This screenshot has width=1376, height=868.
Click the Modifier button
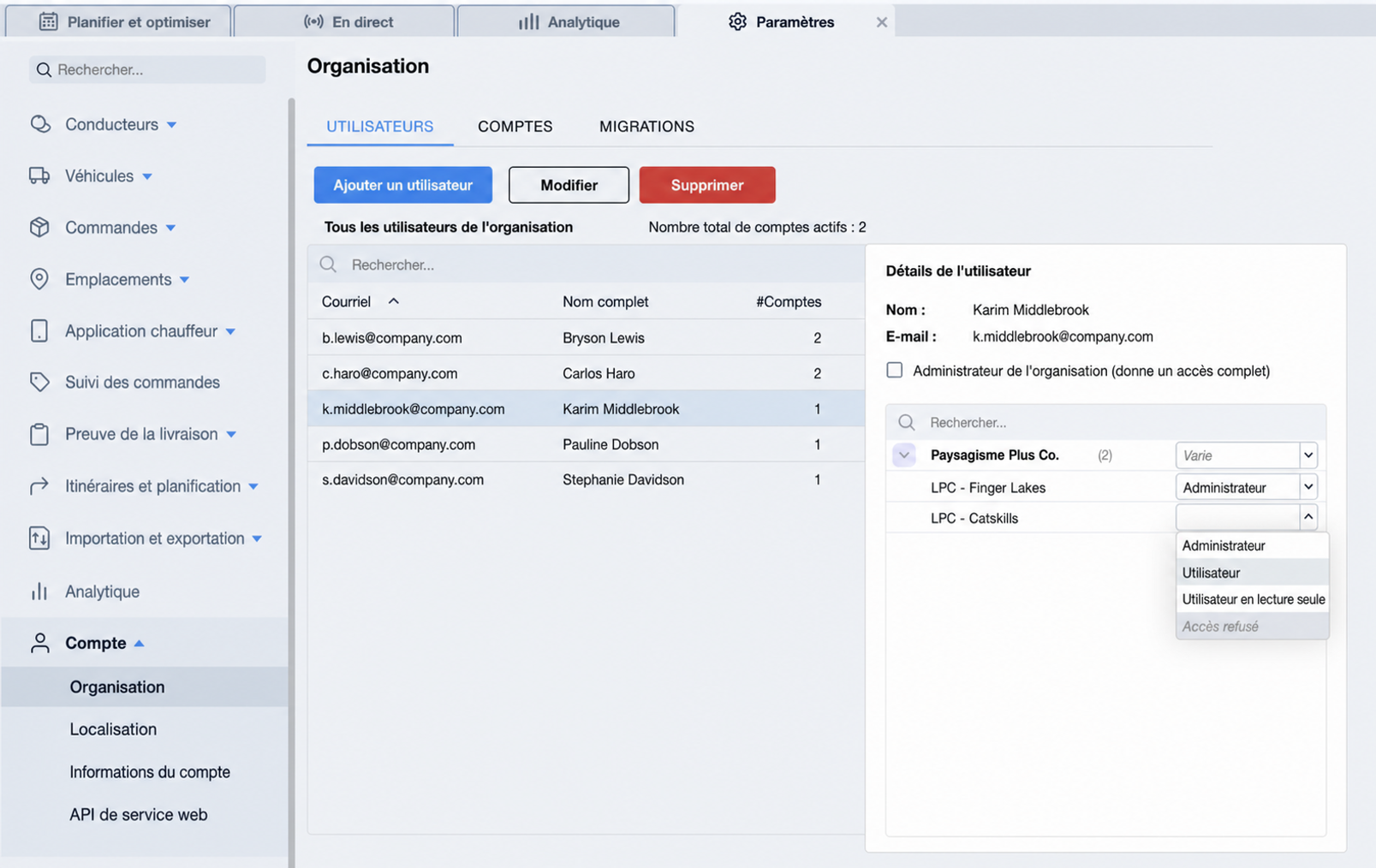coord(569,185)
